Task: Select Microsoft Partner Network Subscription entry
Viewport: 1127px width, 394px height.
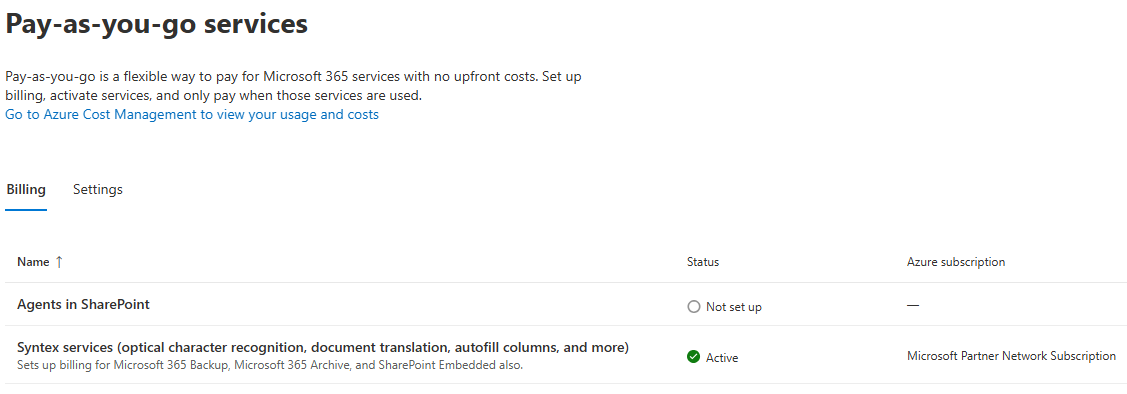Action: (1011, 356)
